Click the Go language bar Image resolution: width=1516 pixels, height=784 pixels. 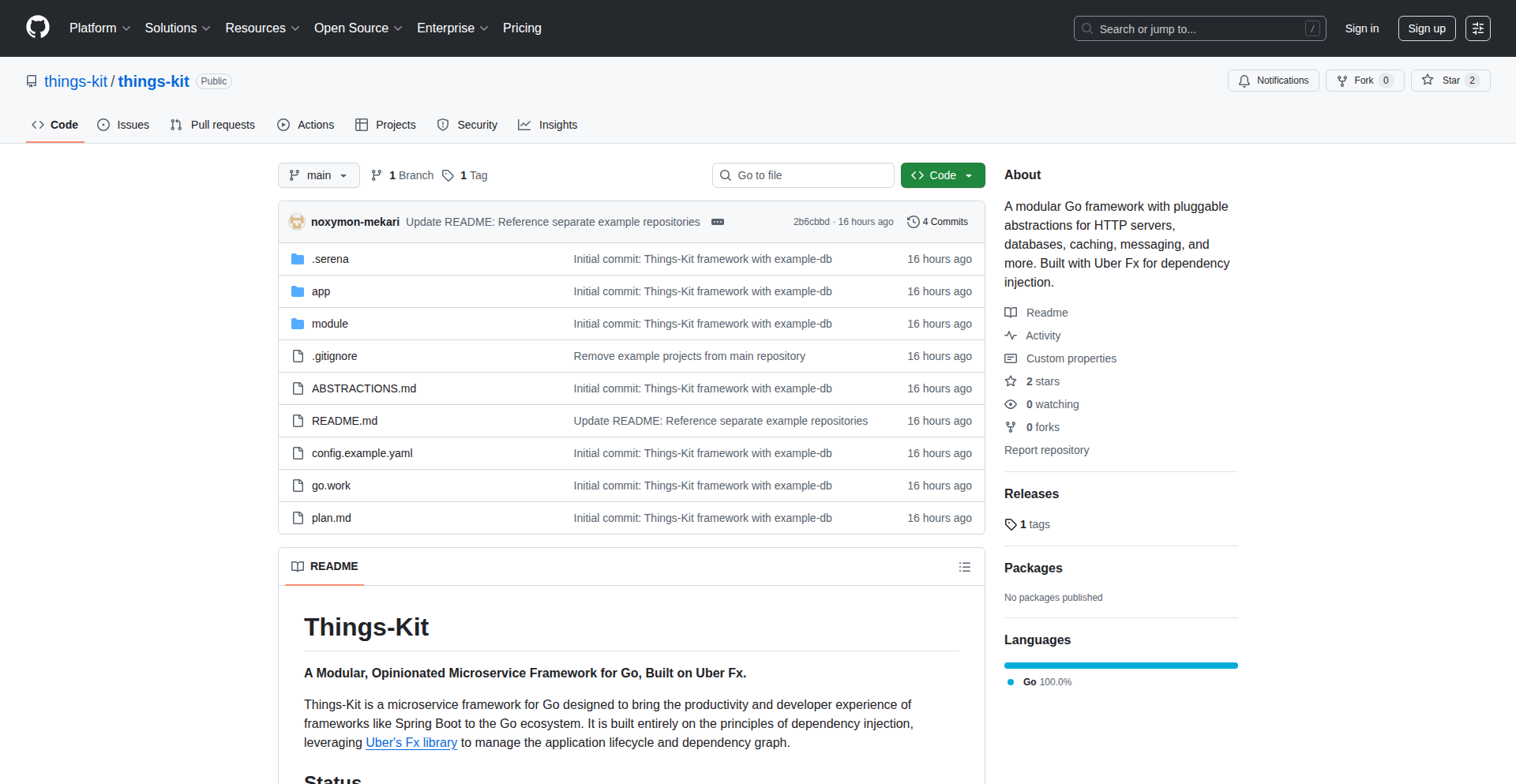1120,666
